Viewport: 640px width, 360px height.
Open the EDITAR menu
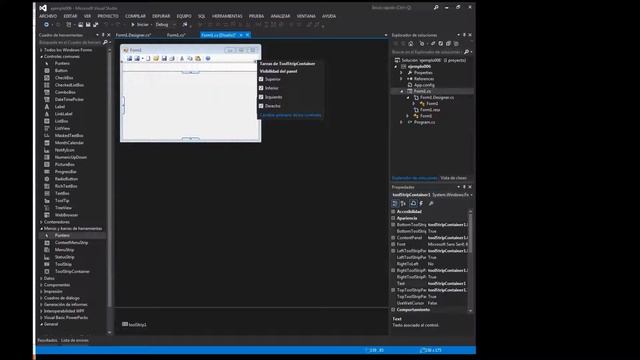[x=70, y=16]
